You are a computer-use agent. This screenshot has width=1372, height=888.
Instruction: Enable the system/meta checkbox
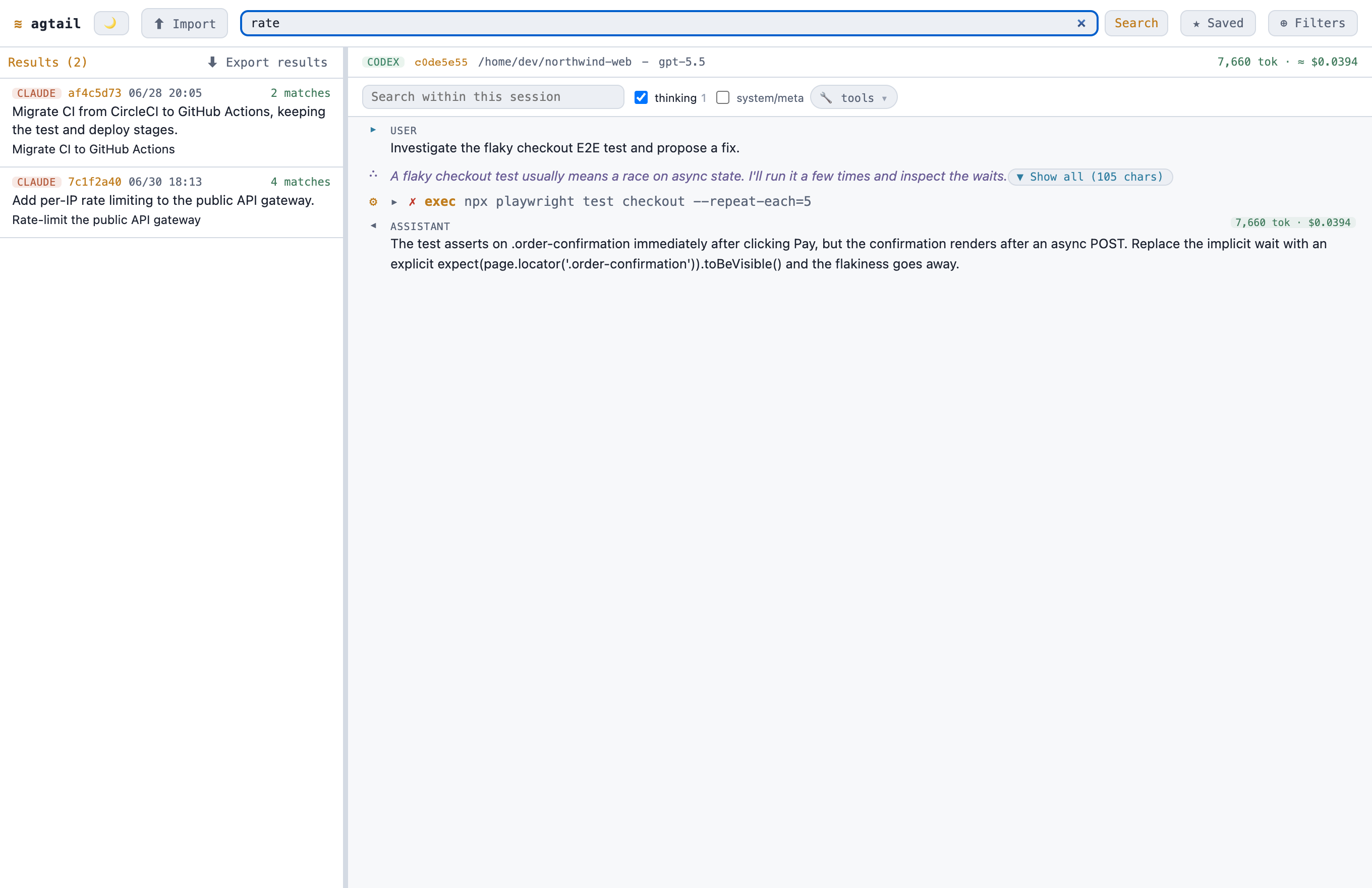tap(722, 97)
